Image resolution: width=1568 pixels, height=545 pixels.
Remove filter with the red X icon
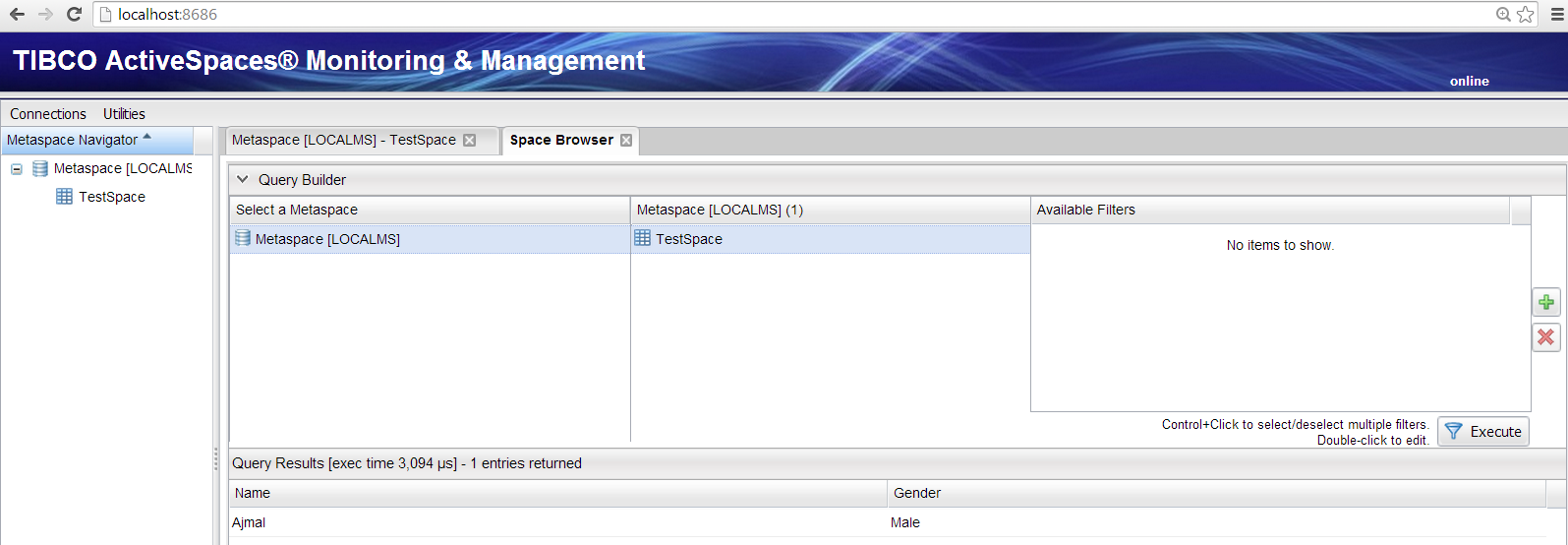(1546, 337)
